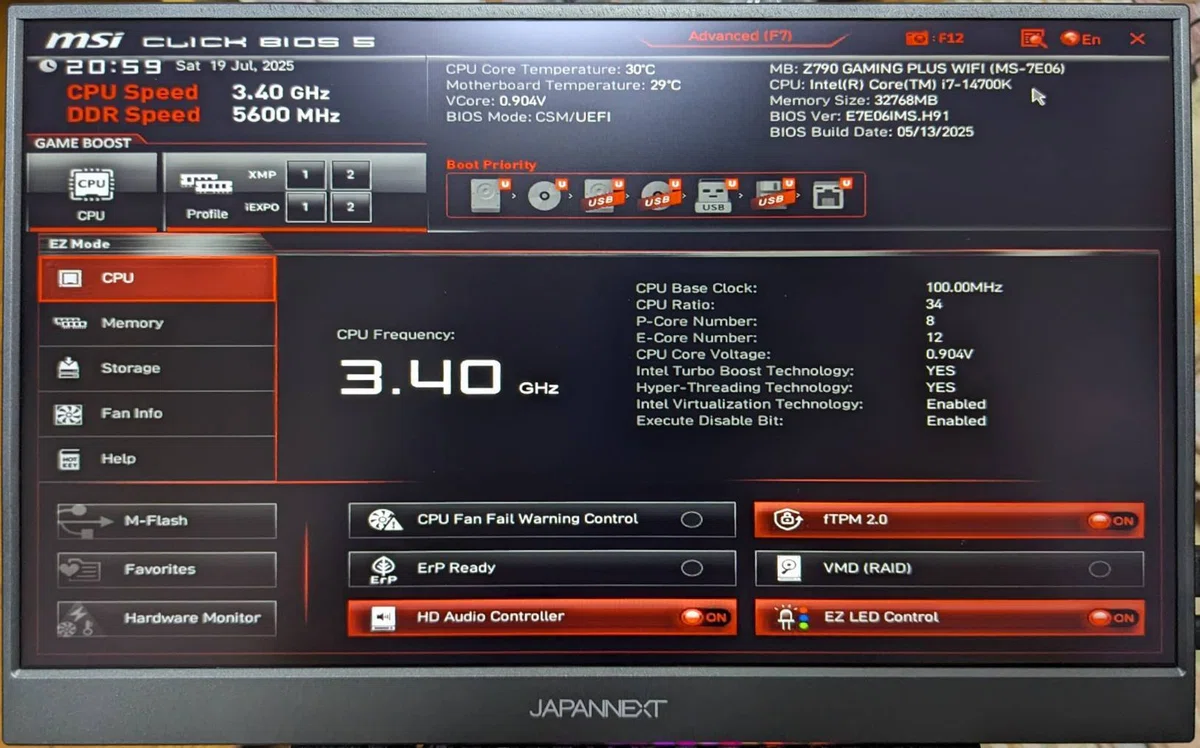The image size is (1200, 748).
Task: Click the BIOS Mode: CSM/UEFI text
Action: pos(528,116)
